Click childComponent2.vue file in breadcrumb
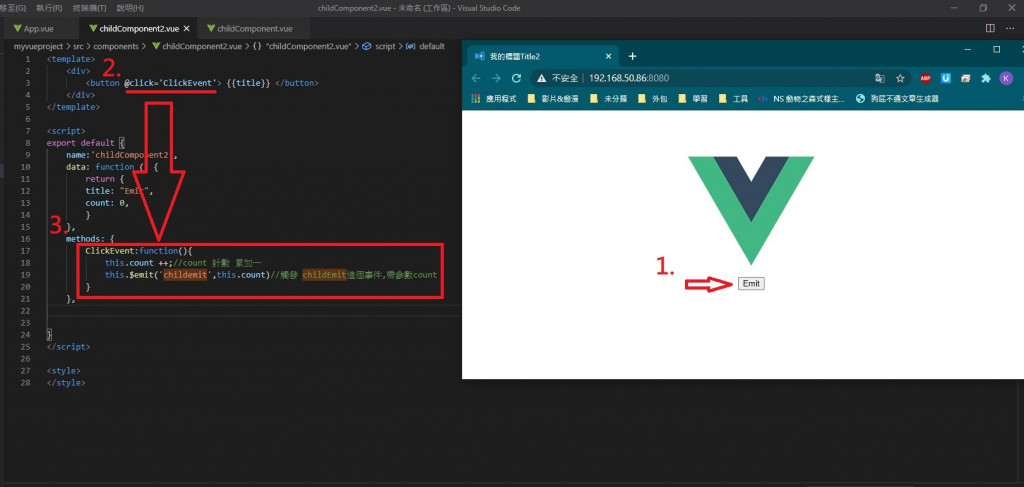The width and height of the screenshot is (1024, 487). click(197, 46)
